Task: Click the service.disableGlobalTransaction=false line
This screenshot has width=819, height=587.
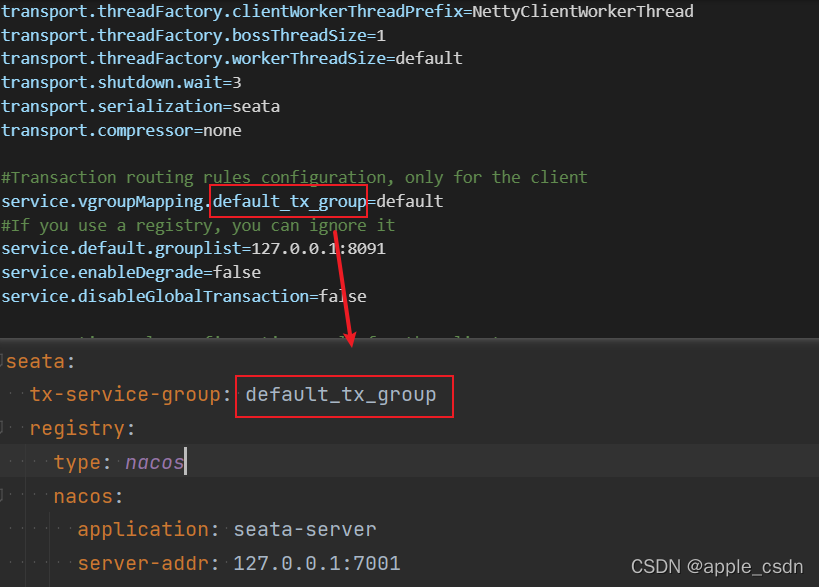Action: tap(184, 297)
